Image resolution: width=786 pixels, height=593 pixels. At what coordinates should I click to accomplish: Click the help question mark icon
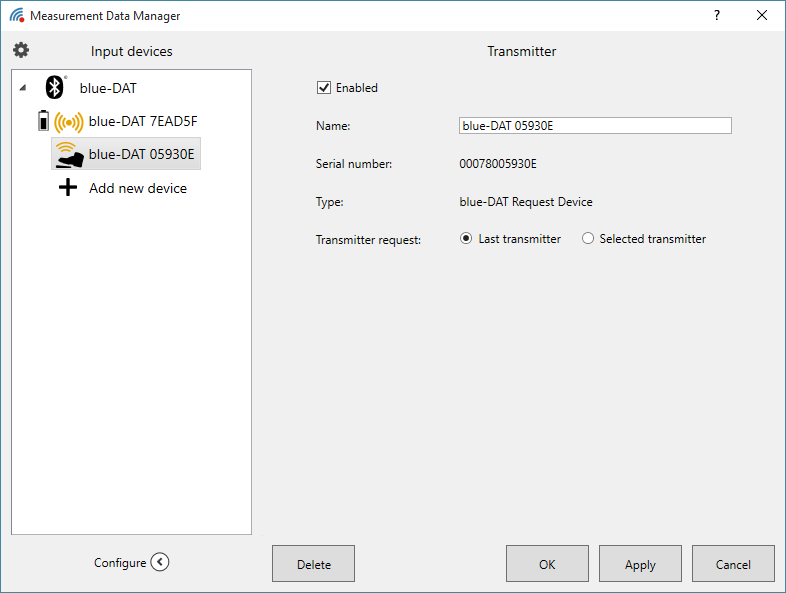(x=716, y=16)
